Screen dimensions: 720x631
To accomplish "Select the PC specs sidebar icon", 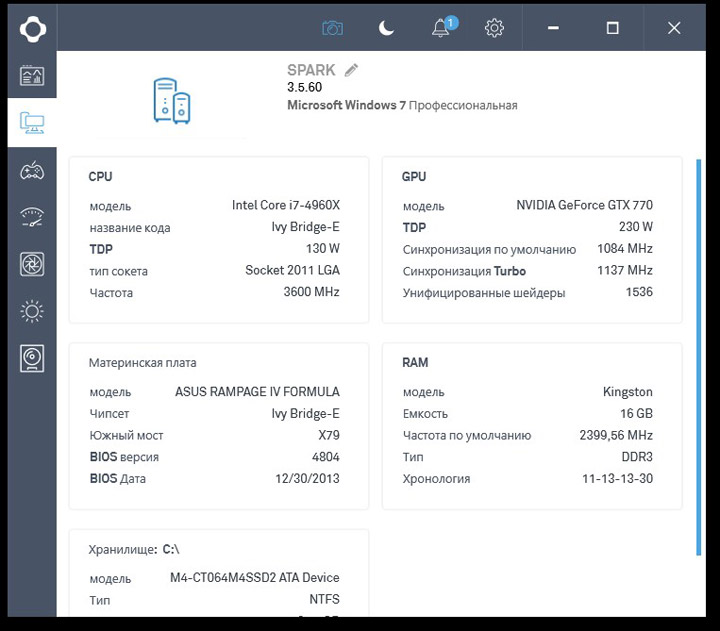I will point(32,123).
